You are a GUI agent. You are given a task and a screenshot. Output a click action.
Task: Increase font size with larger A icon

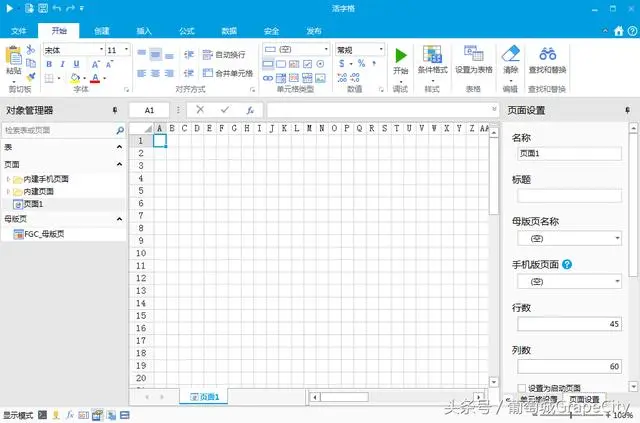(x=95, y=64)
